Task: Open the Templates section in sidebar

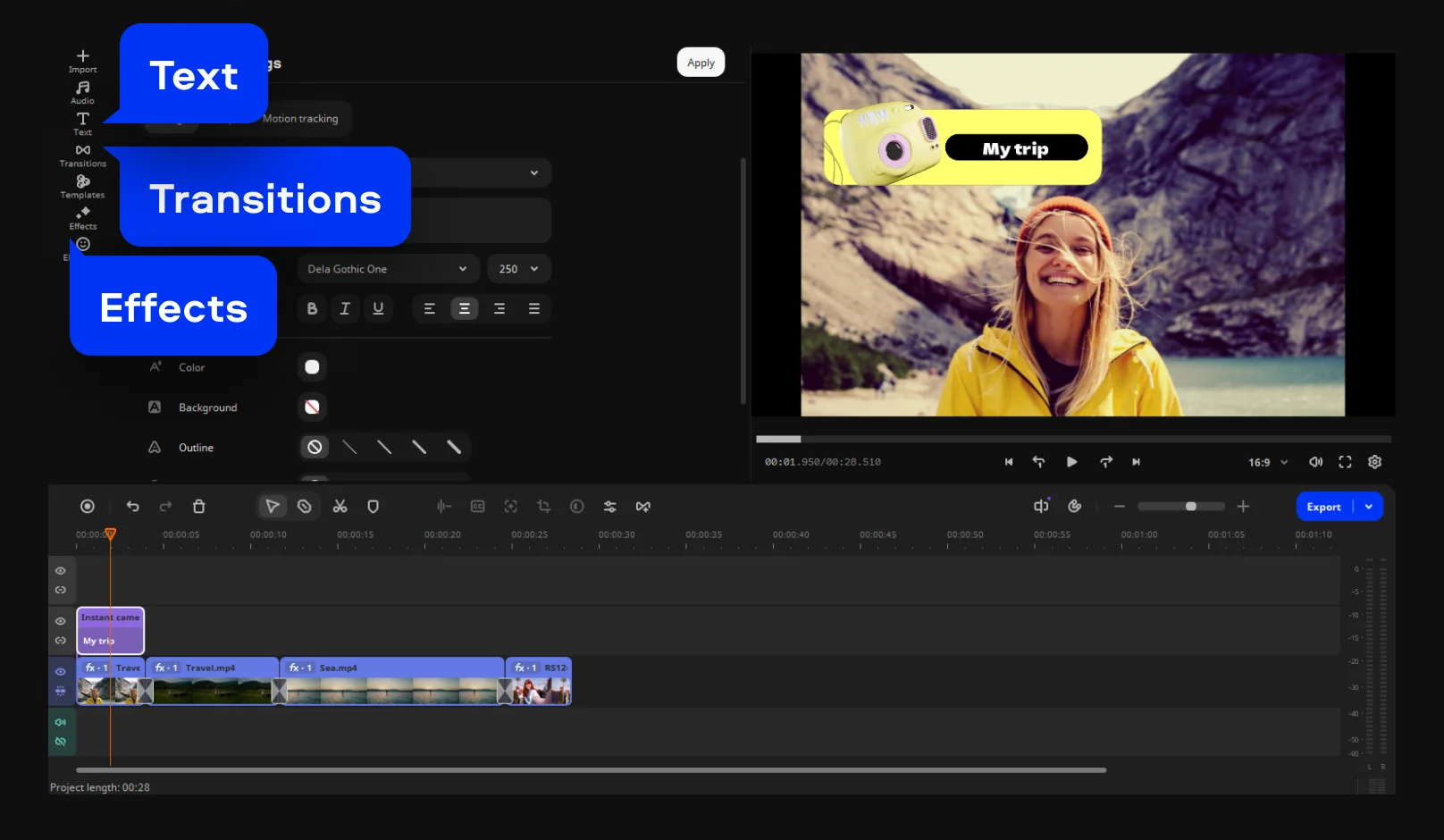Action: tap(83, 186)
